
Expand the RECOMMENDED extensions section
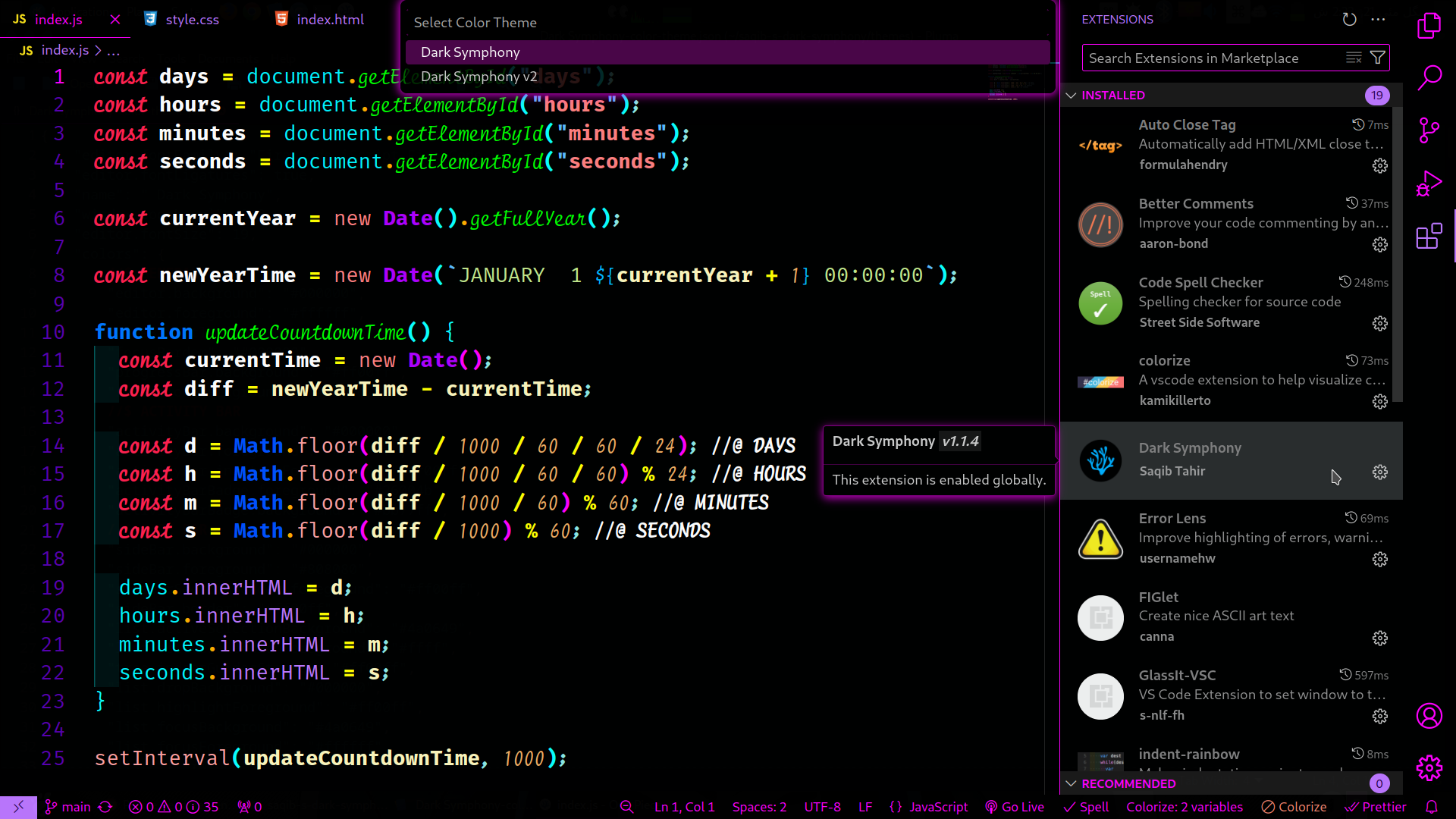pos(1071,783)
